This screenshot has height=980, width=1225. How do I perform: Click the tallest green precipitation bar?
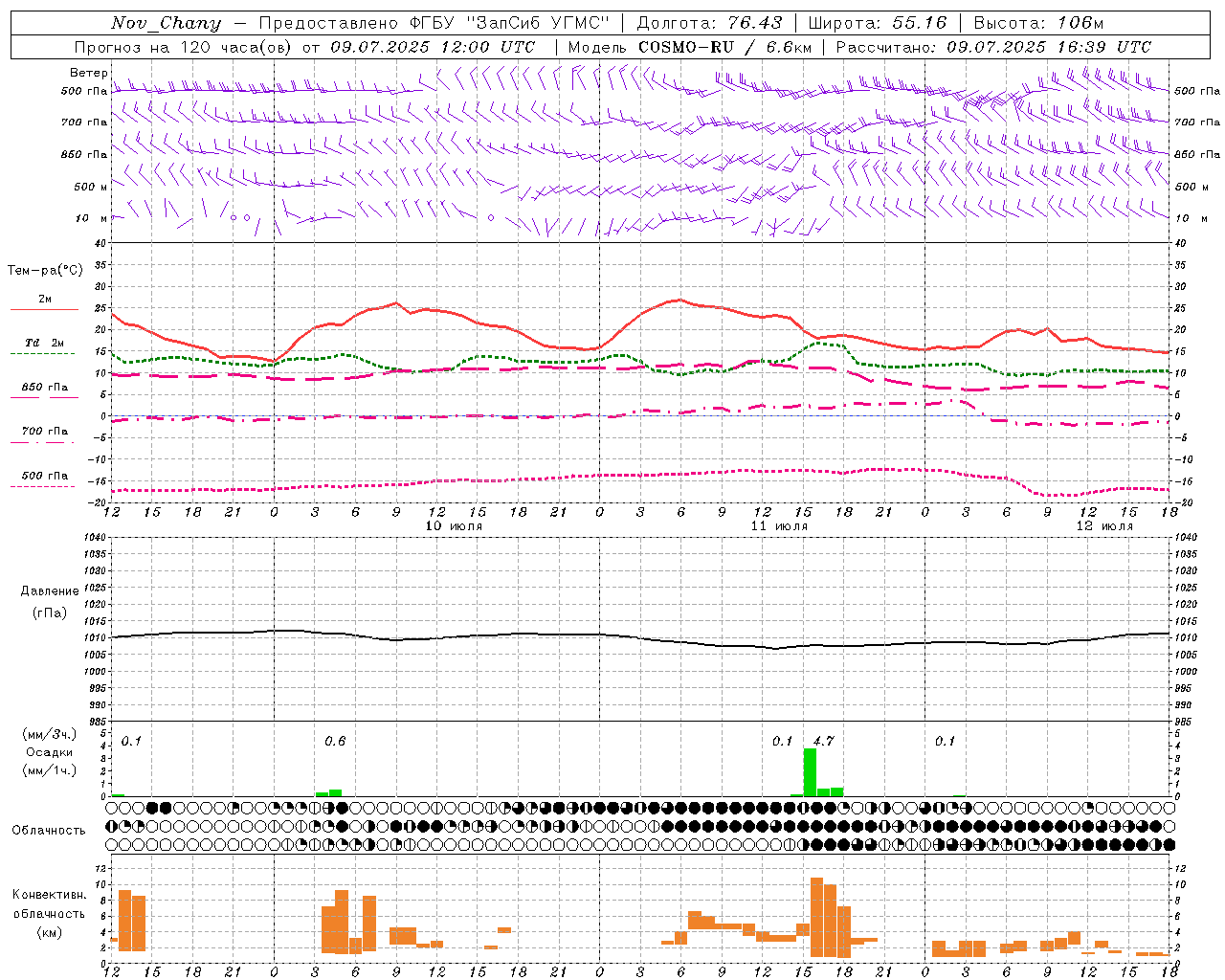pos(810,772)
